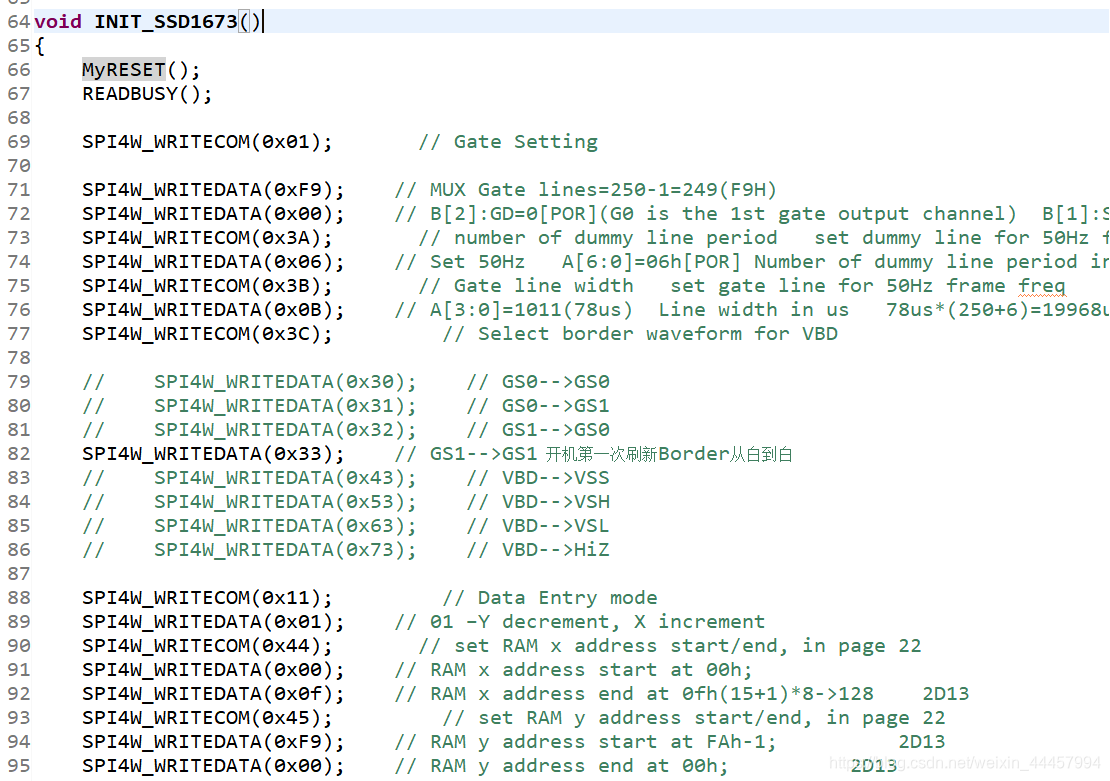
Task: Click the READBUSY() call on line 67
Action: pyautogui.click(x=147, y=93)
